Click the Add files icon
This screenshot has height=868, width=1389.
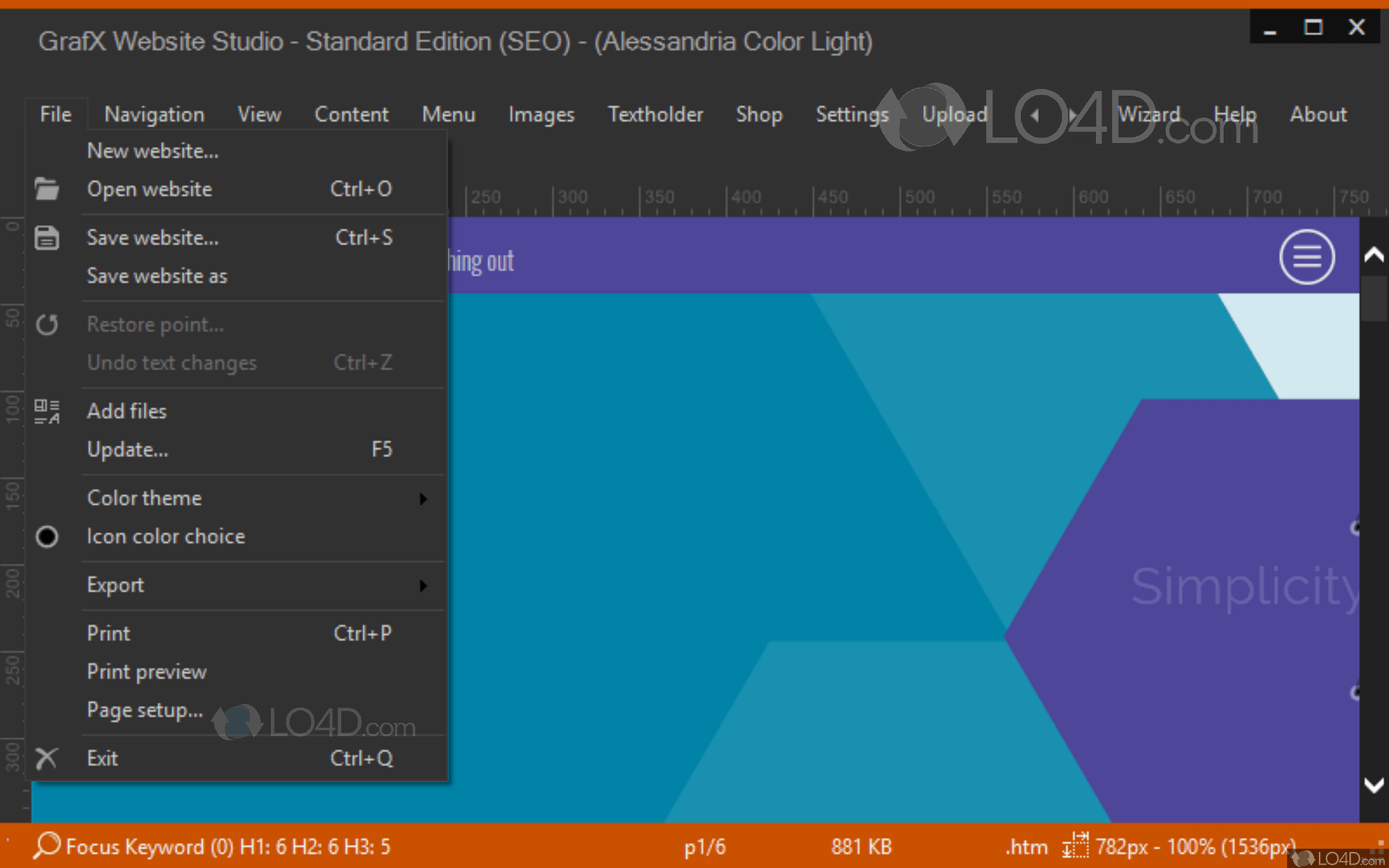[x=47, y=411]
